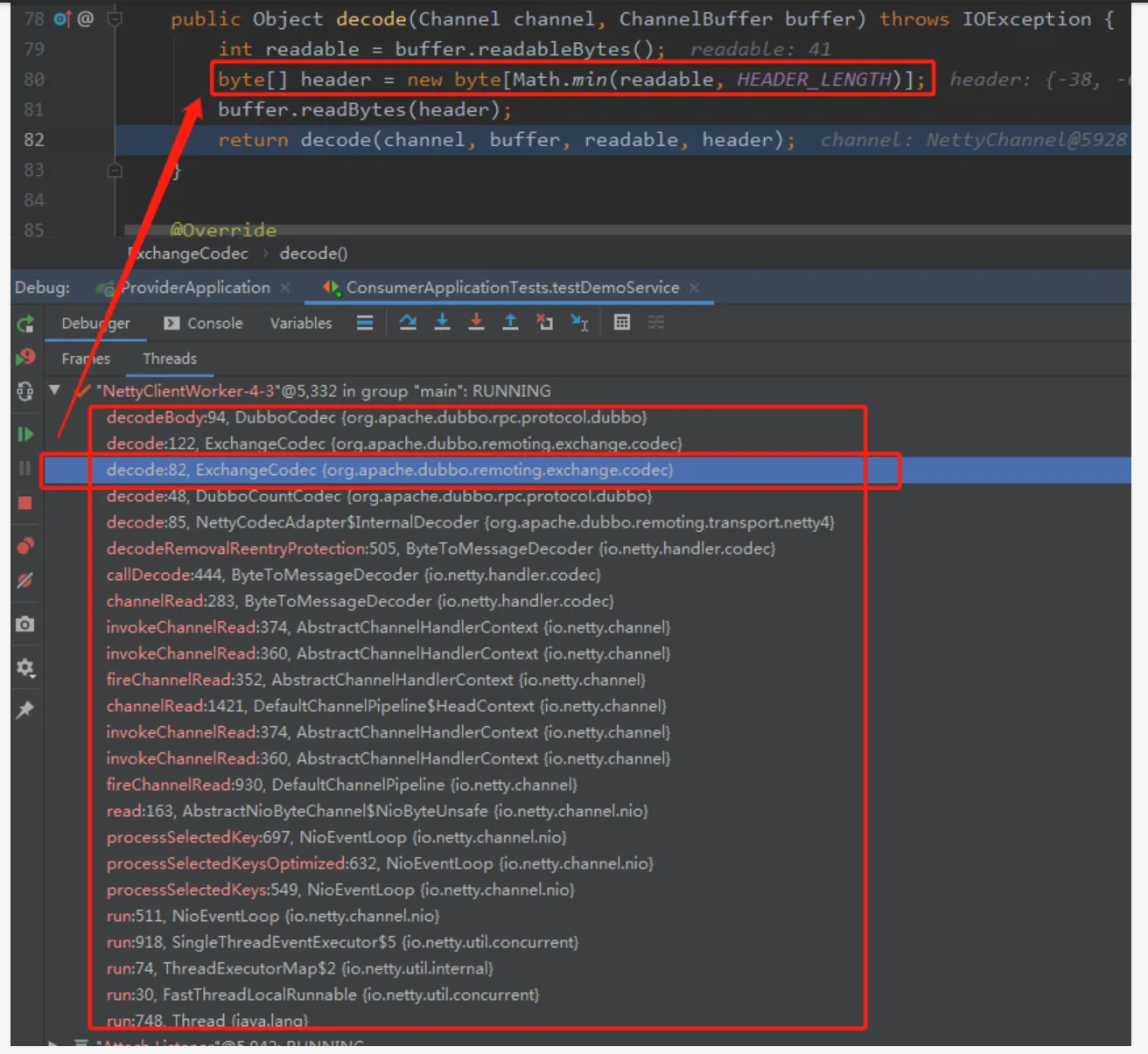1148x1054 pixels.
Task: Open debugger settings gear
Action: pyautogui.click(x=25, y=668)
